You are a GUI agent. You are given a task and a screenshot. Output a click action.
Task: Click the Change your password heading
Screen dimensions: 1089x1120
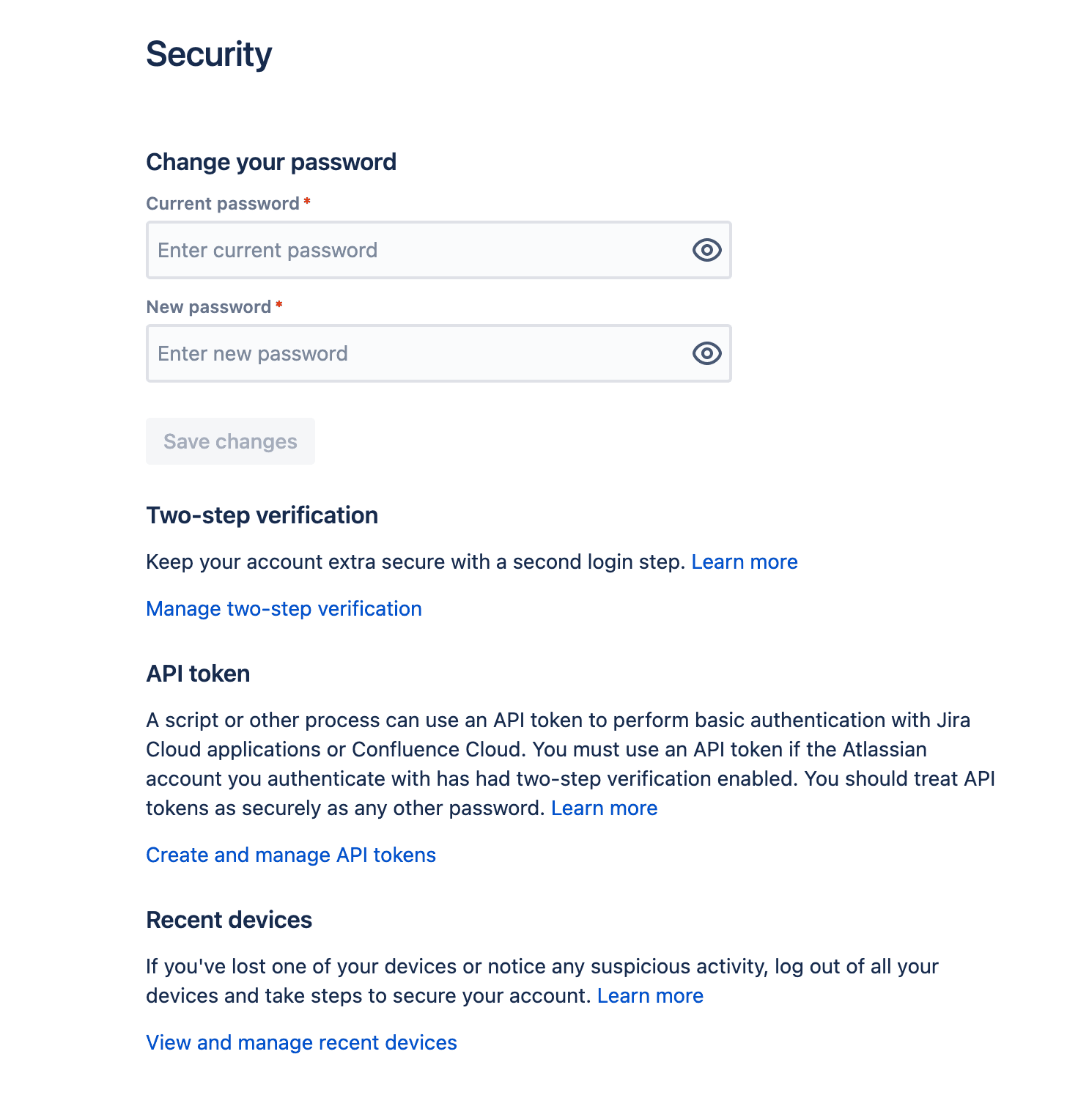(271, 162)
